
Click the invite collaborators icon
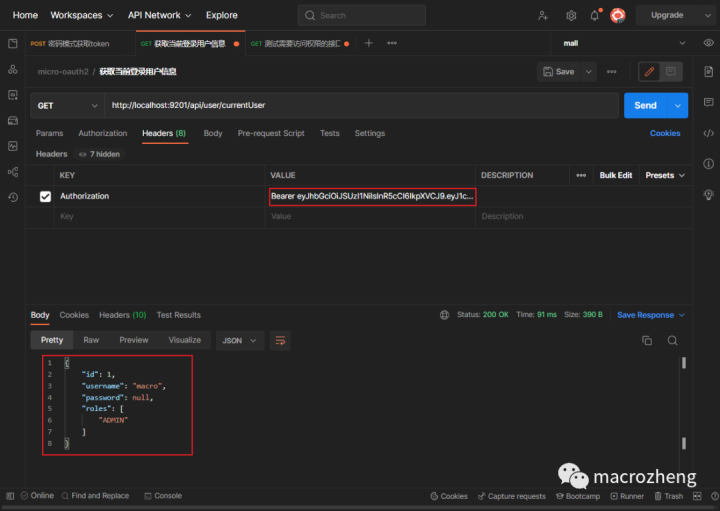coord(543,16)
